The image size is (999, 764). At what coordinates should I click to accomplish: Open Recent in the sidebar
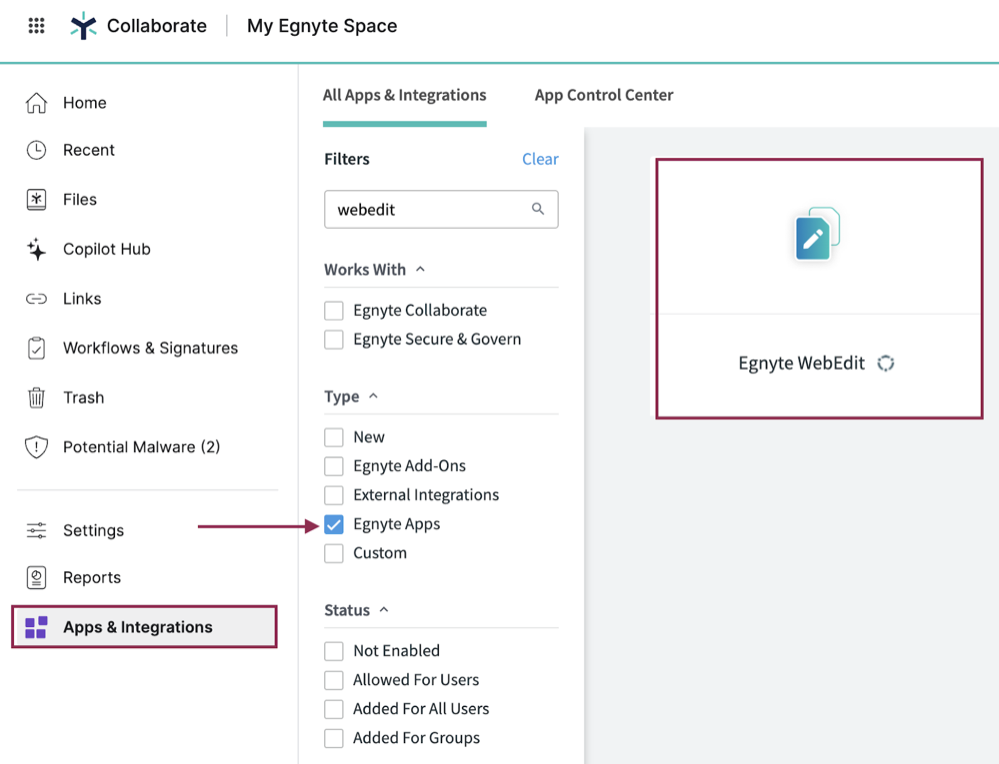89,150
